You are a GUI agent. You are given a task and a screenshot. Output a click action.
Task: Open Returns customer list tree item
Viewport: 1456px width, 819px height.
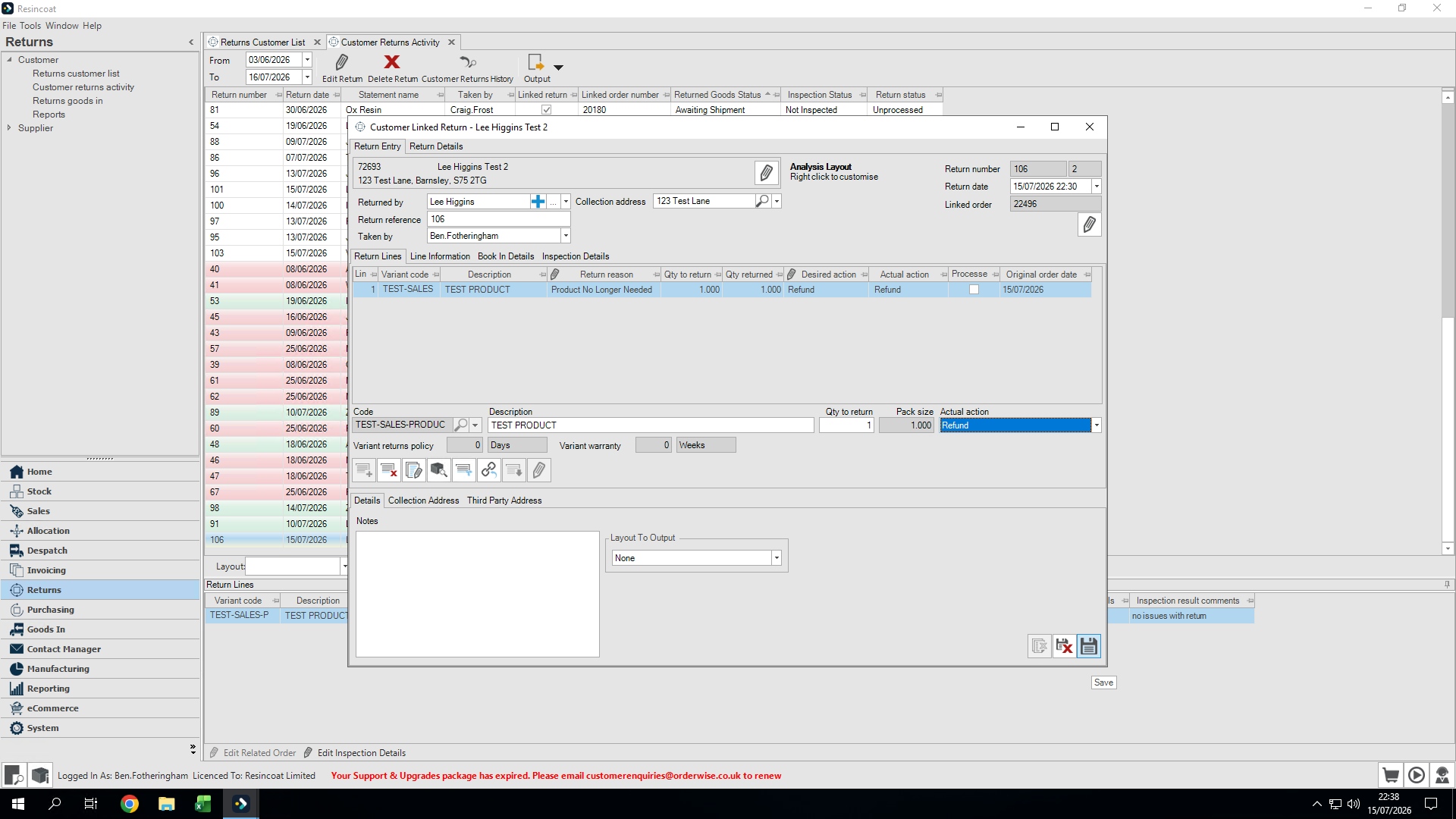[x=76, y=74]
